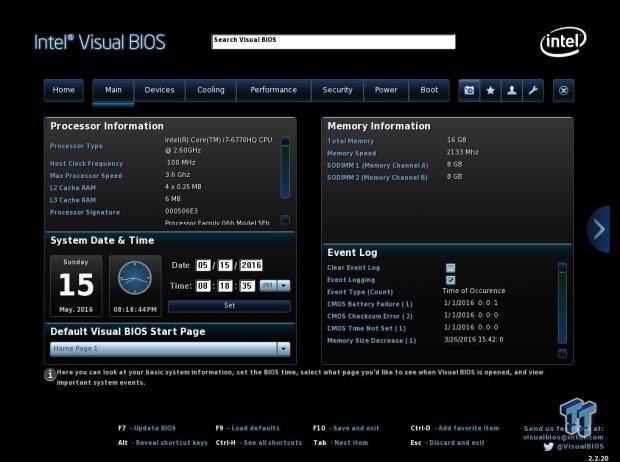Select the CMOS Battery Failure ( 1) entry
Screen dimensions: 620x462
pyautogui.click(x=370, y=304)
